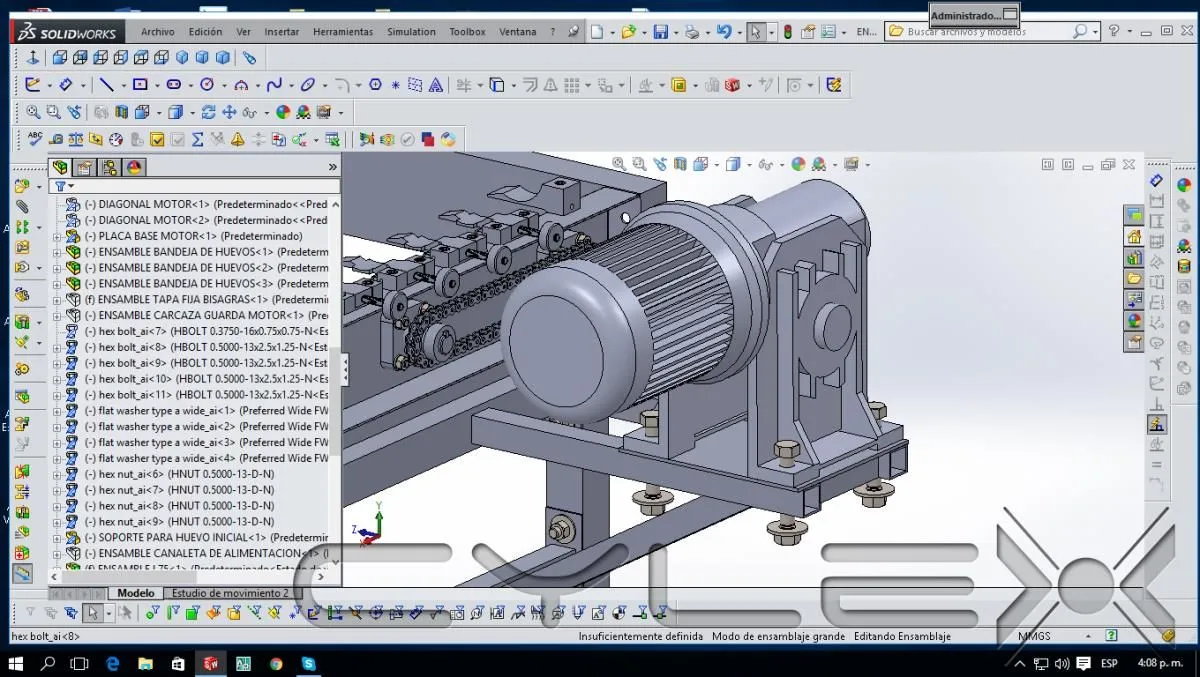Click the Rebuild traffic light icon

tap(787, 32)
